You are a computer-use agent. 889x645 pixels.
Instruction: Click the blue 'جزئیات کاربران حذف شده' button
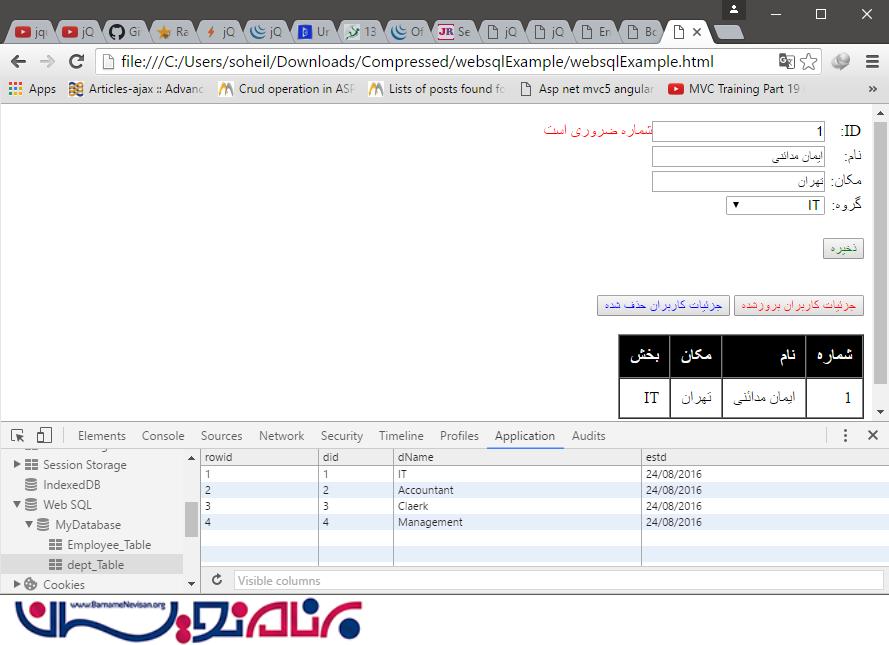pyautogui.click(x=663, y=305)
